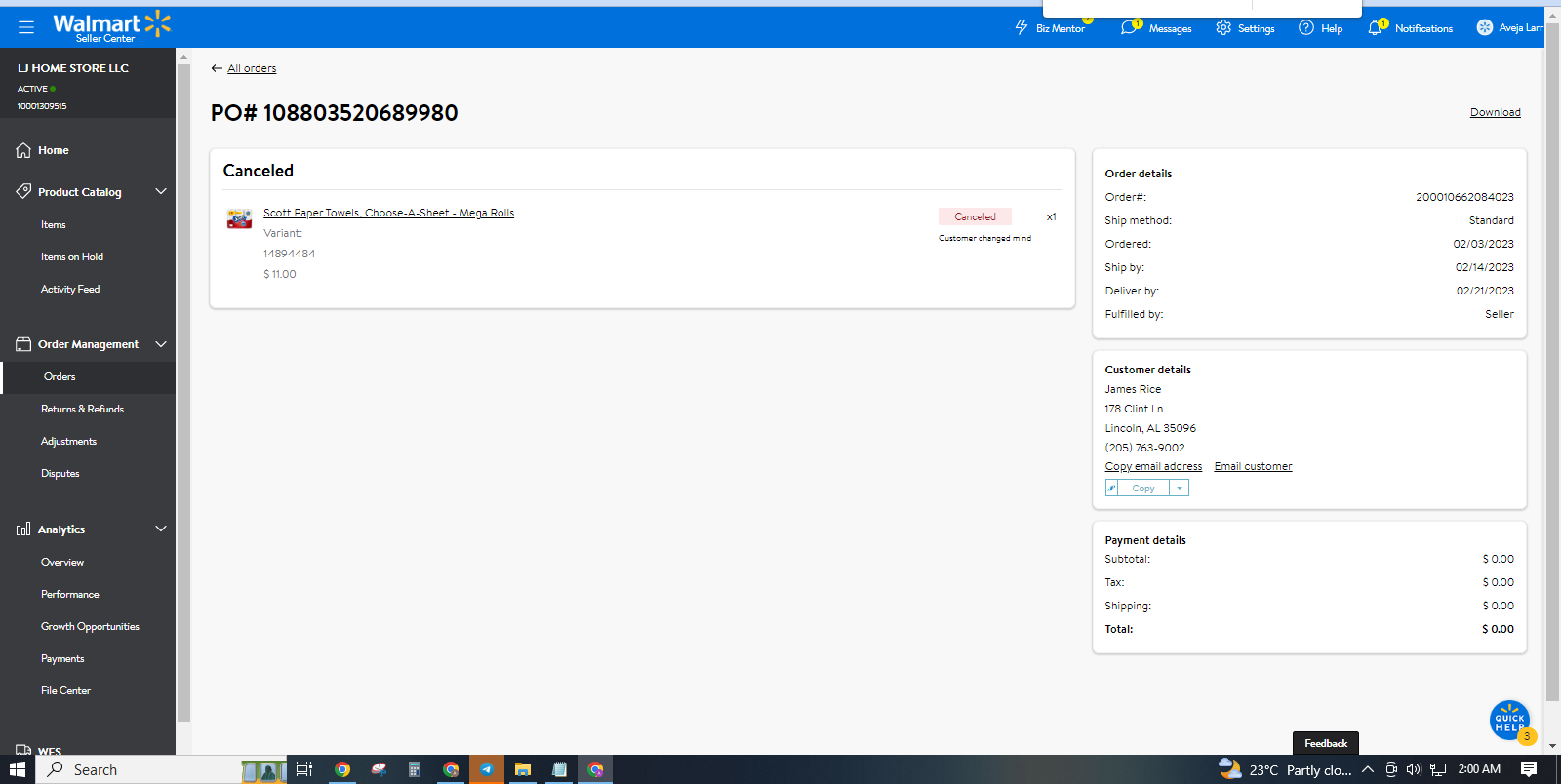Open the Copy button dropdown arrow
The width and height of the screenshot is (1561, 784).
click(1179, 488)
